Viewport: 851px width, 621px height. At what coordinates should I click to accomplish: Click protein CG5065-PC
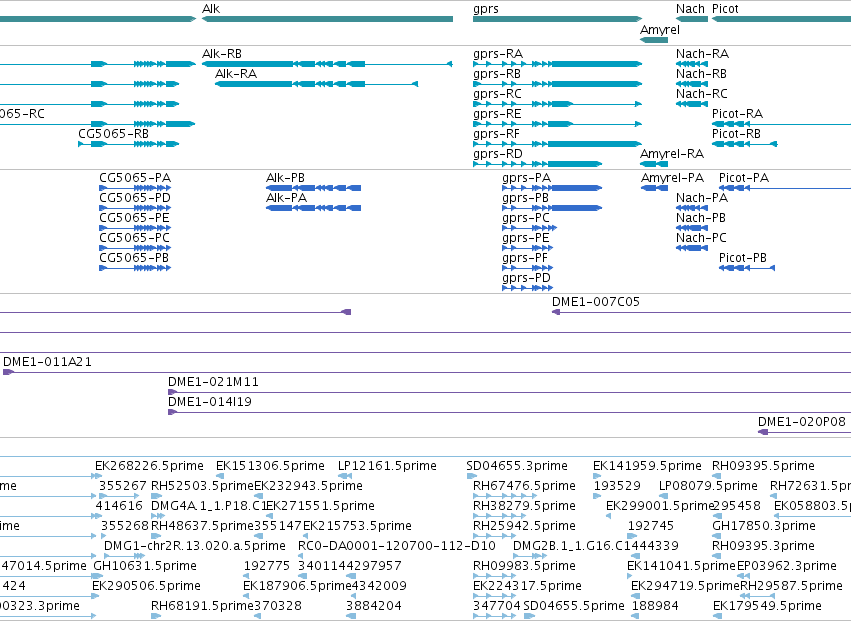coord(135,238)
